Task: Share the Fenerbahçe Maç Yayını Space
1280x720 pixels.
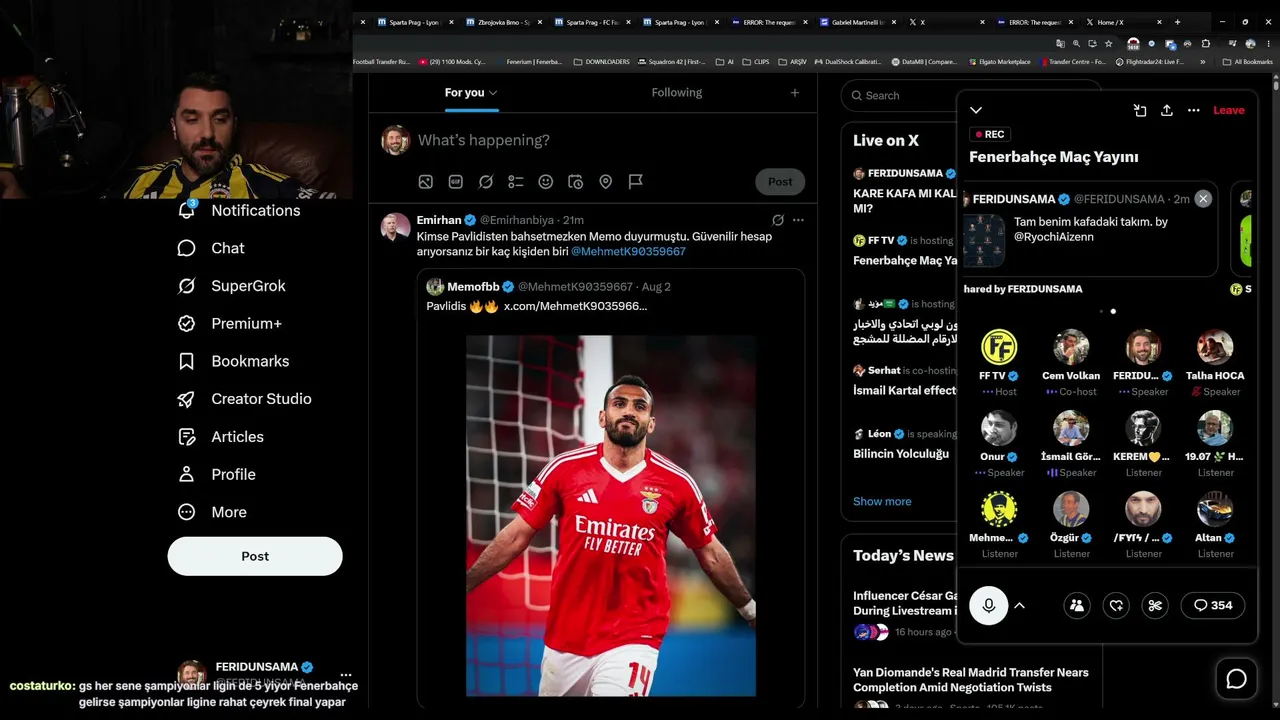Action: (1167, 111)
